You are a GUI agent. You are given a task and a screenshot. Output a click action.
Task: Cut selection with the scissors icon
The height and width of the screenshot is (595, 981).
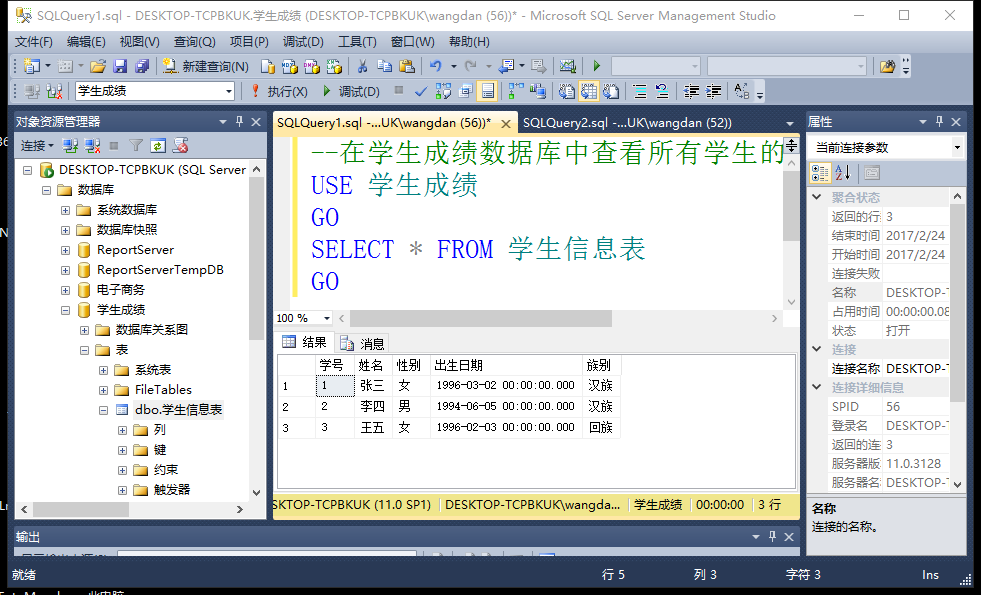pyautogui.click(x=362, y=66)
